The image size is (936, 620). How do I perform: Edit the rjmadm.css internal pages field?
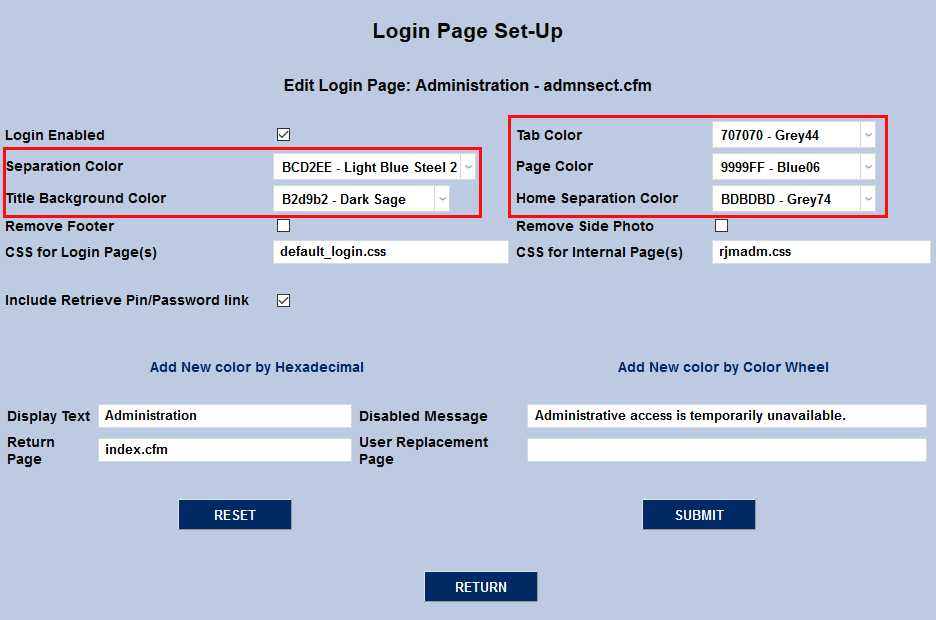820,251
